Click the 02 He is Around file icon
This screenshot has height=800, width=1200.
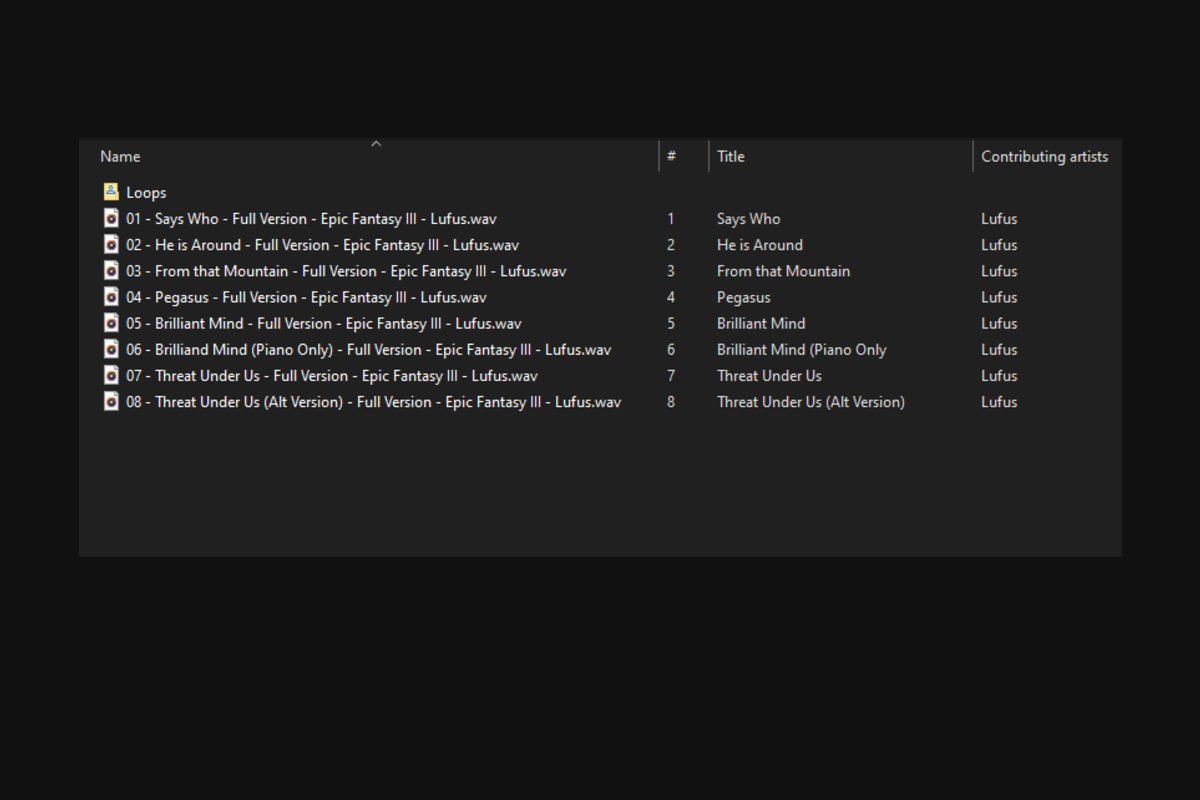[111, 244]
